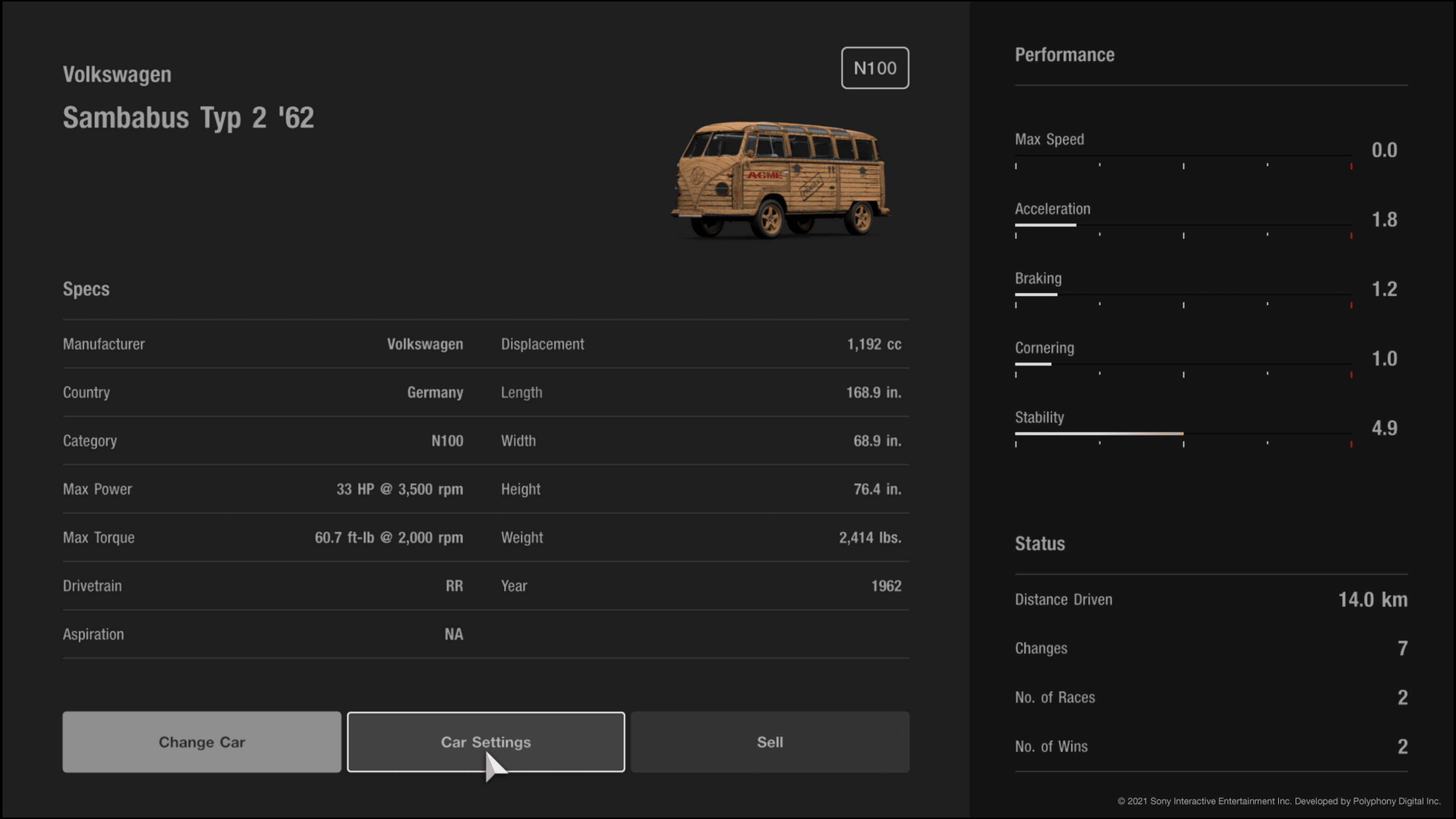Click the 'Manufacturer' spec label
Image resolution: width=1456 pixels, height=819 pixels.
click(104, 344)
